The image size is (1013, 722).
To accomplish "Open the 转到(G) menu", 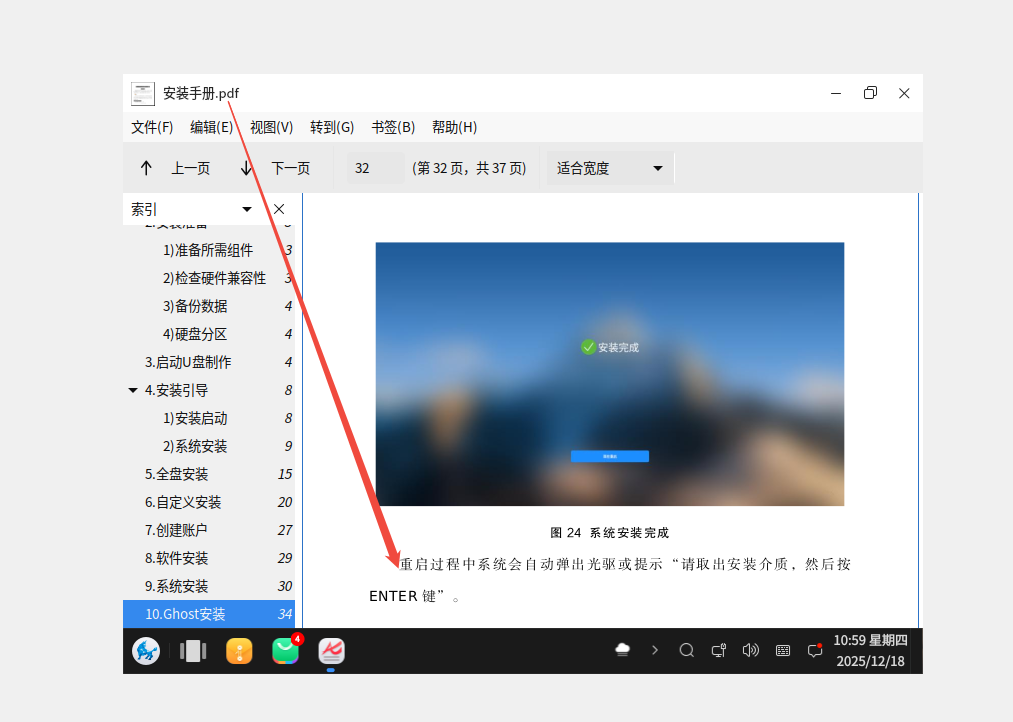I will [332, 127].
